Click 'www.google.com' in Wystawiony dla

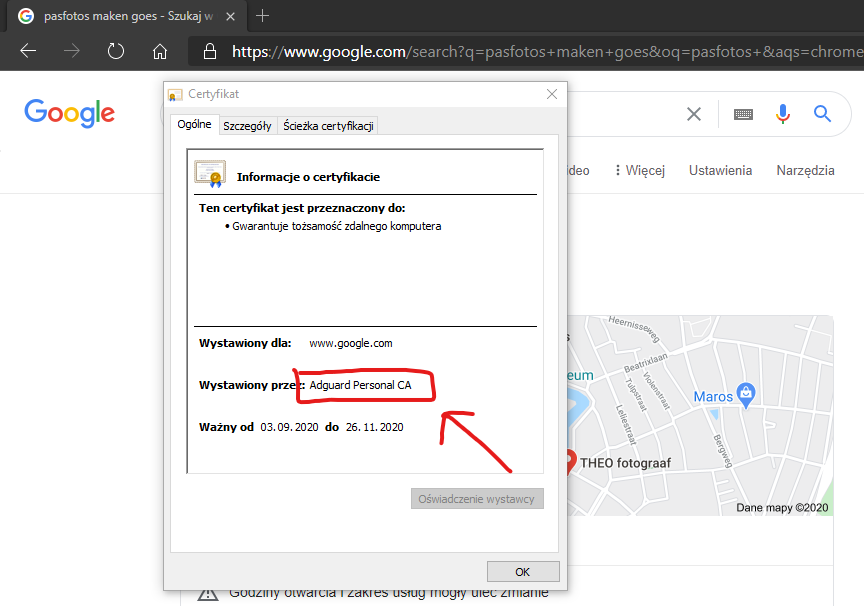click(x=351, y=343)
